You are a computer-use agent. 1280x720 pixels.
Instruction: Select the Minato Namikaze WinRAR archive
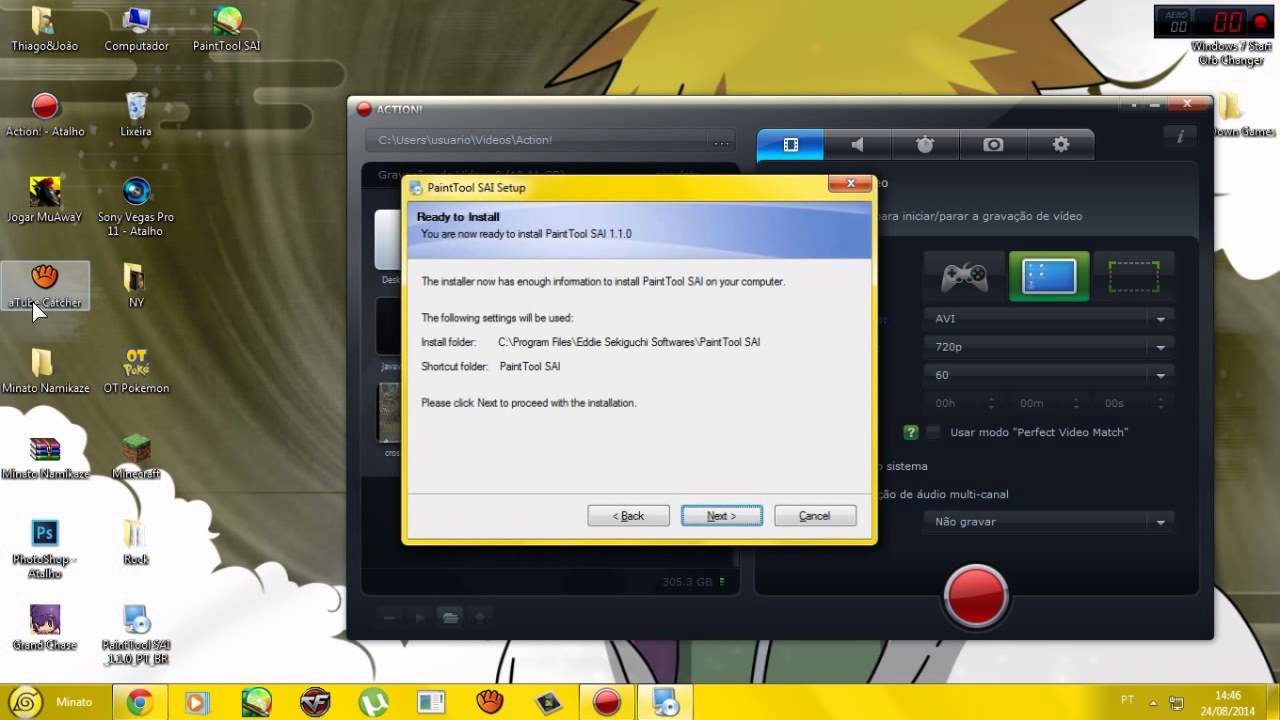point(44,458)
